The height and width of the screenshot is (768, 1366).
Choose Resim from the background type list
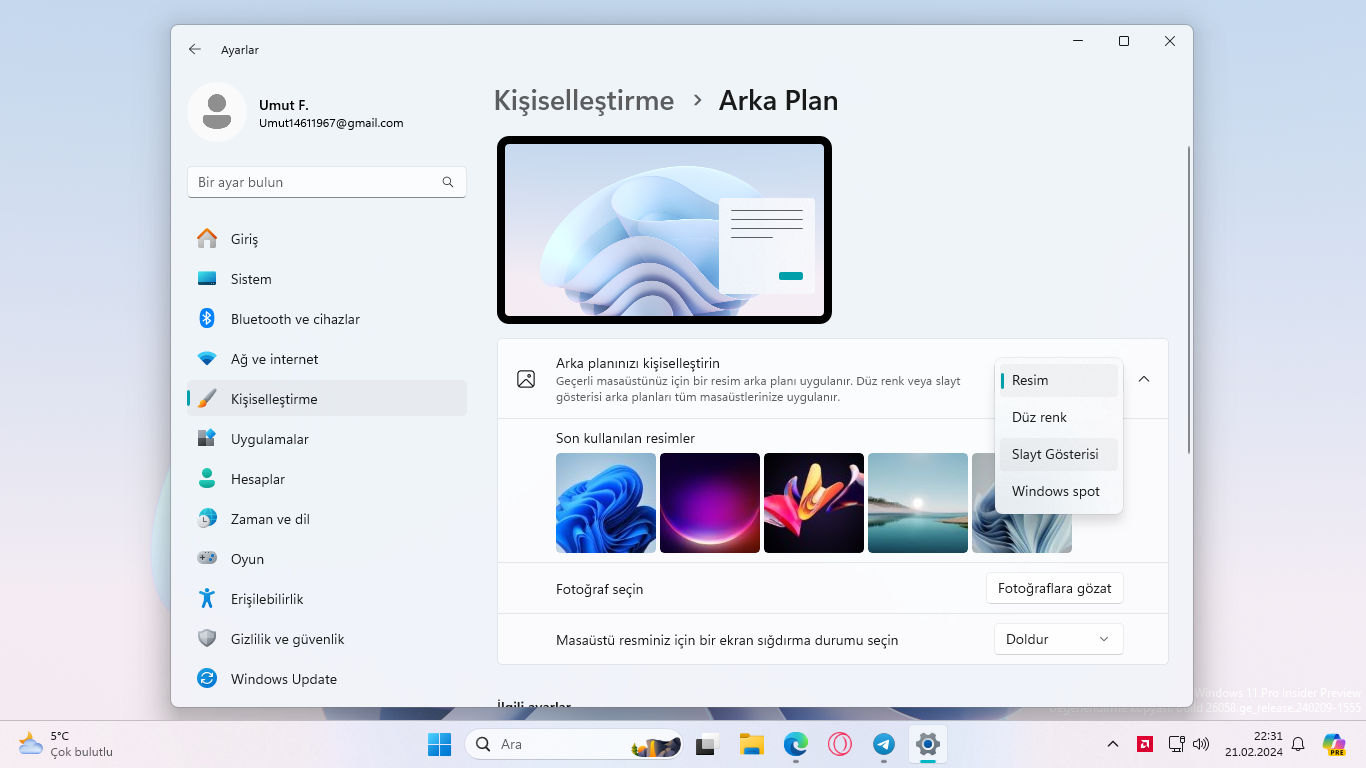[x=1059, y=380]
